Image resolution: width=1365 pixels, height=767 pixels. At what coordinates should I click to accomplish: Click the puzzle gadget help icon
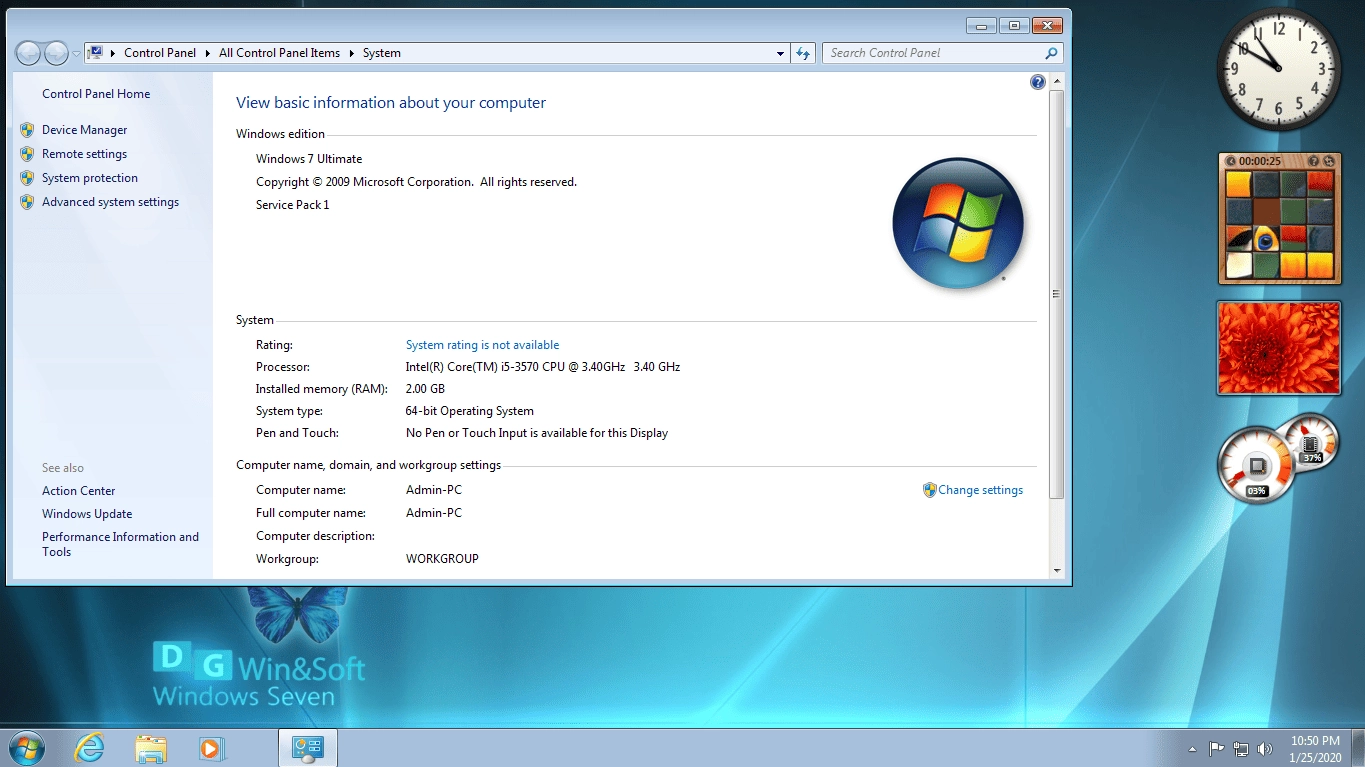tap(1314, 161)
